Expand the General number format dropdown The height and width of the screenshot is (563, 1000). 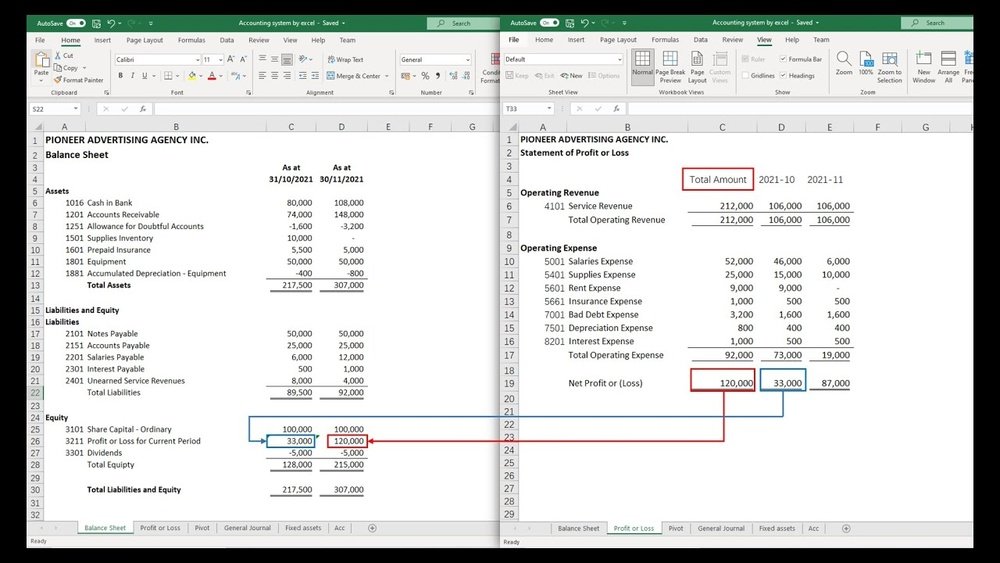pos(466,60)
